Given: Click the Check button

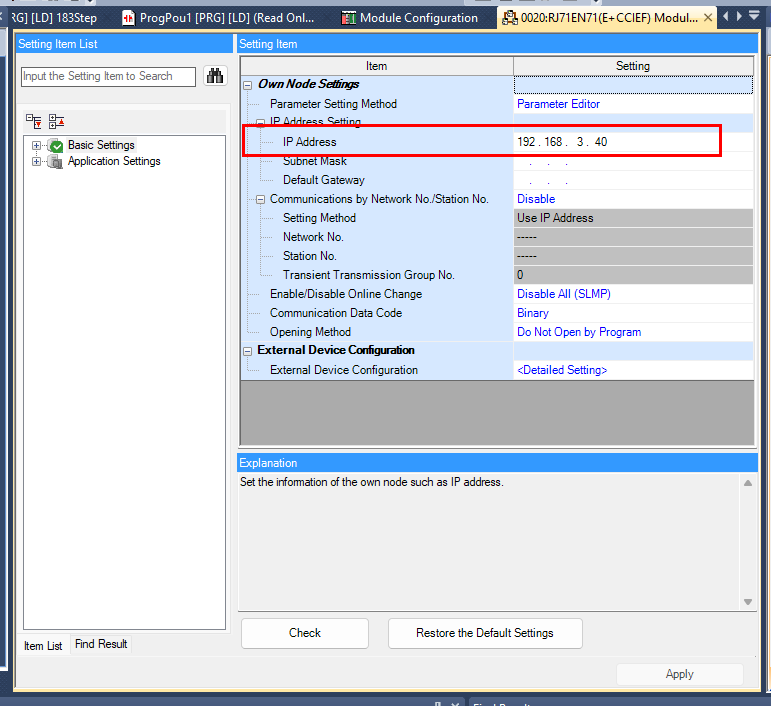Looking at the screenshot, I should [305, 633].
